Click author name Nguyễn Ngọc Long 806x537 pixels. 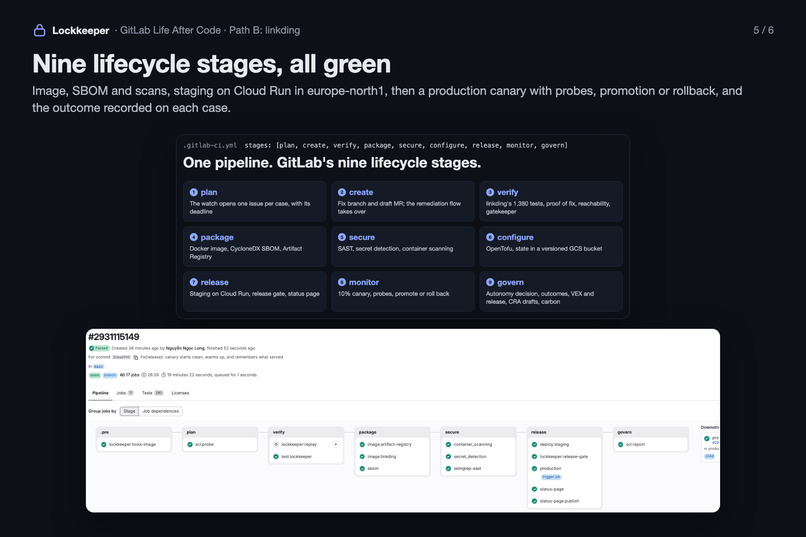point(186,348)
